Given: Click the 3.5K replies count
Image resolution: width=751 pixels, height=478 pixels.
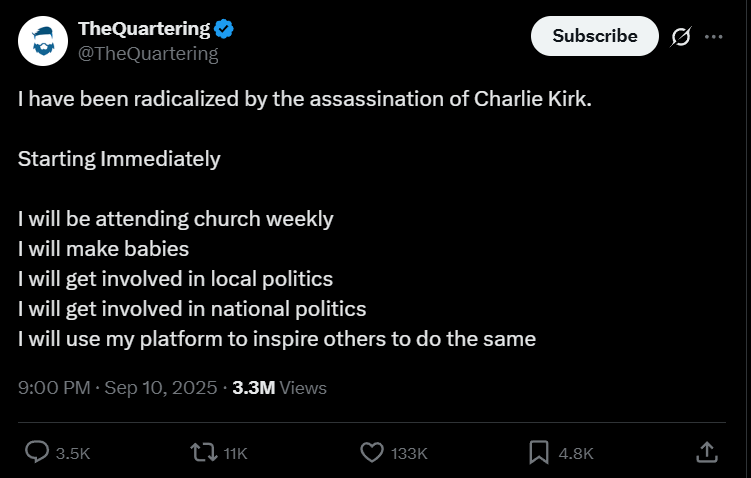Looking at the screenshot, I should coord(73,454).
